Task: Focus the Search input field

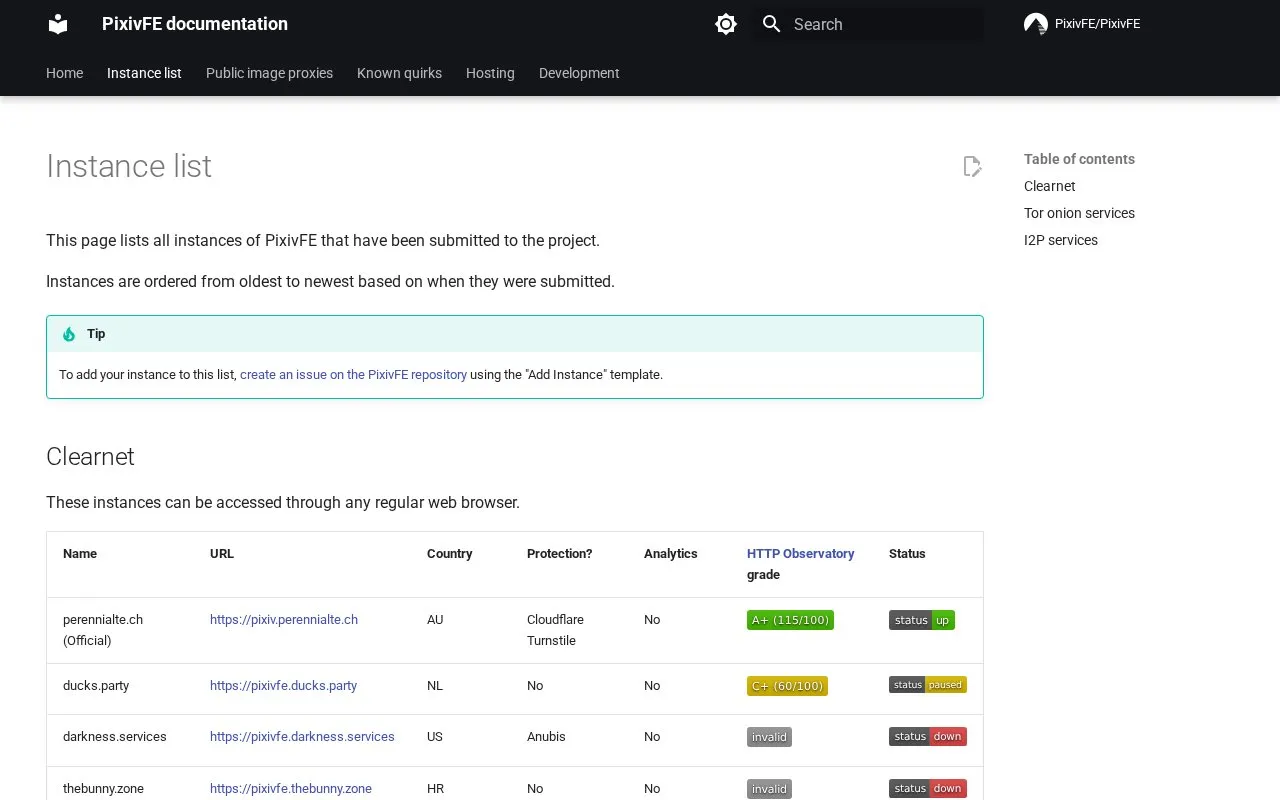Action: [868, 24]
